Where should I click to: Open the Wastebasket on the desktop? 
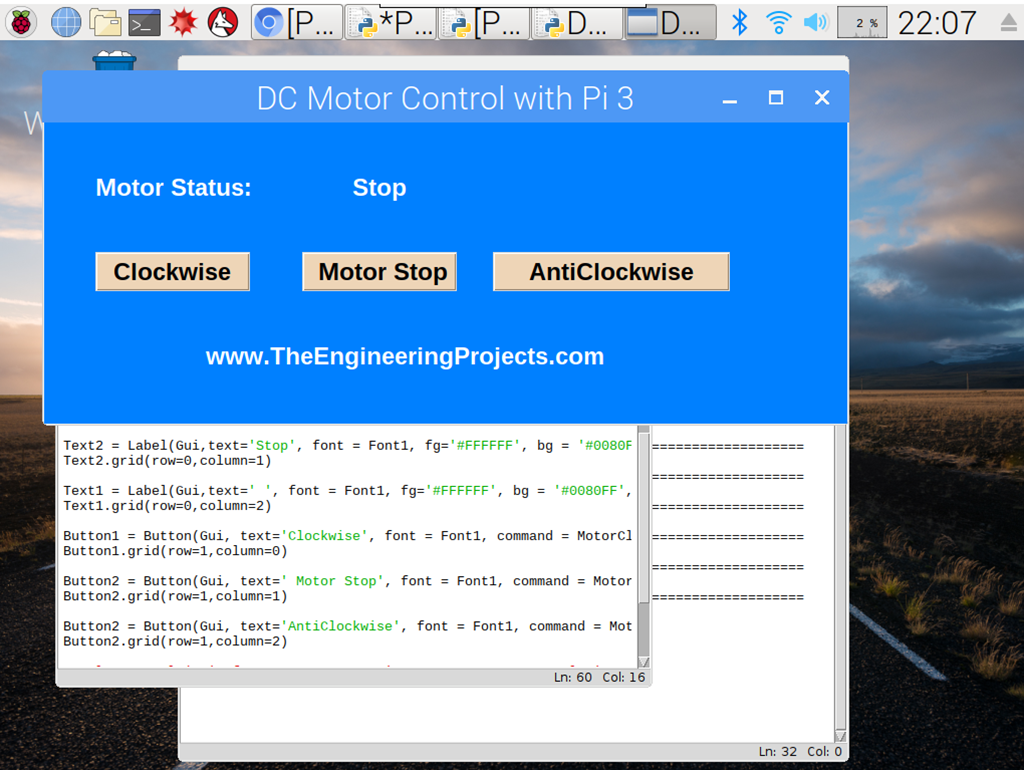(114, 62)
